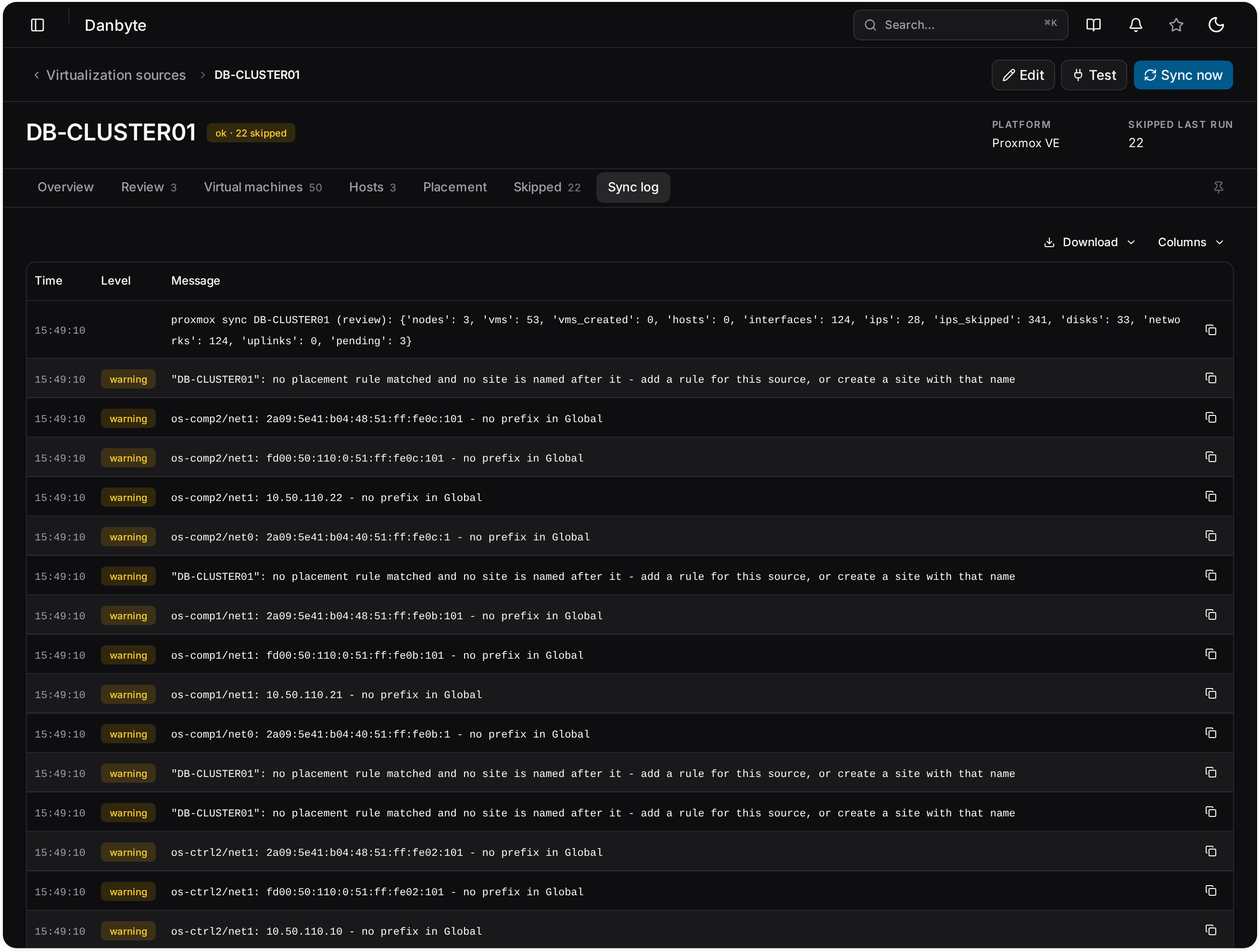Viewport: 1260px width, 952px height.
Task: Copy os-comp2/net1 fd00 address log row
Action: pyautogui.click(x=1210, y=457)
